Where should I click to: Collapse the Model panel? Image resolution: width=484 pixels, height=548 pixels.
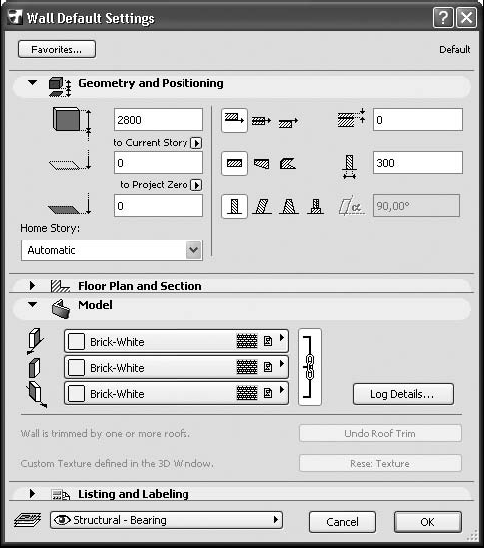(32, 304)
